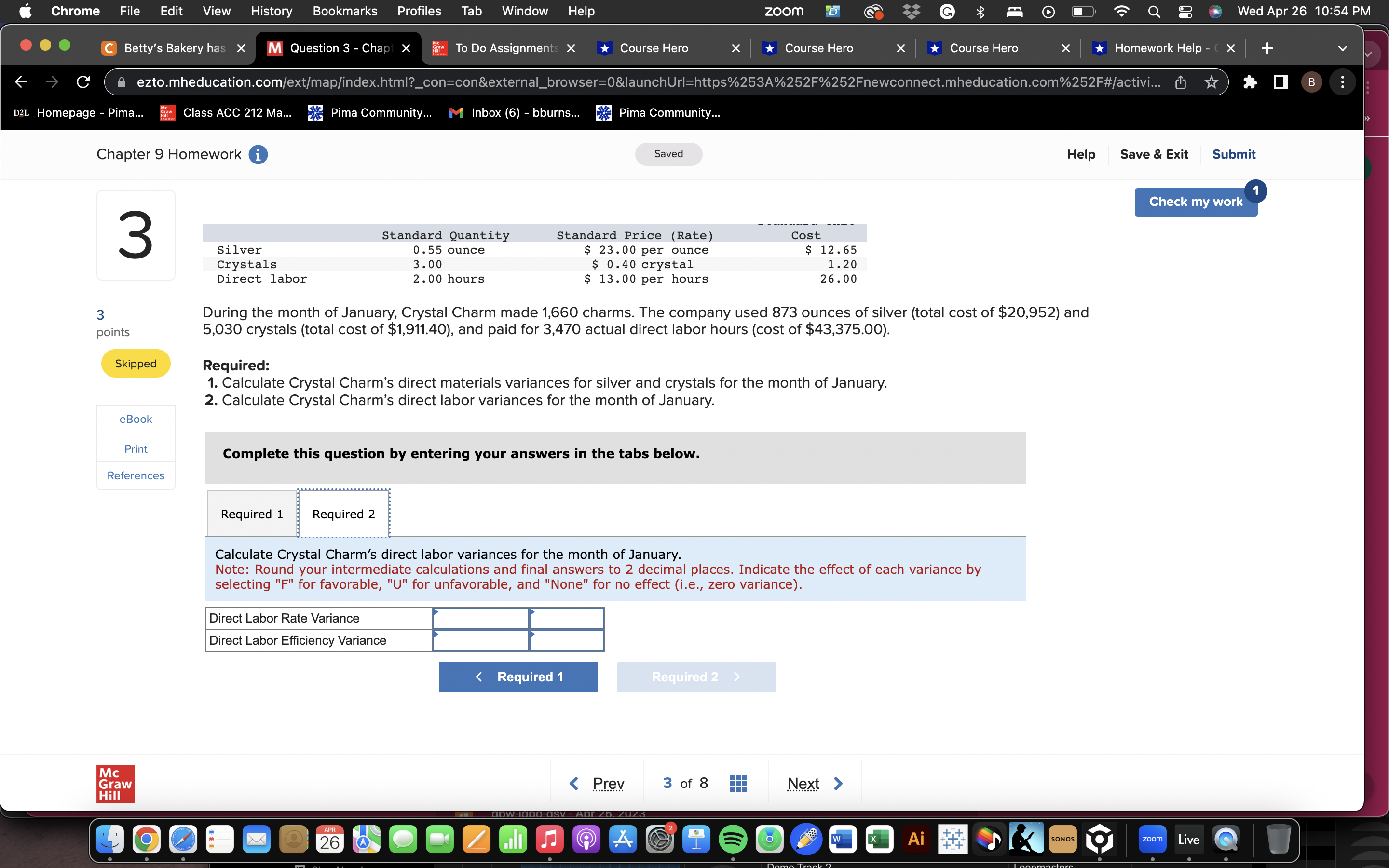Viewport: 1389px width, 868px height.
Task: Click the McGraw Hill logo in the footer
Action: click(115, 783)
